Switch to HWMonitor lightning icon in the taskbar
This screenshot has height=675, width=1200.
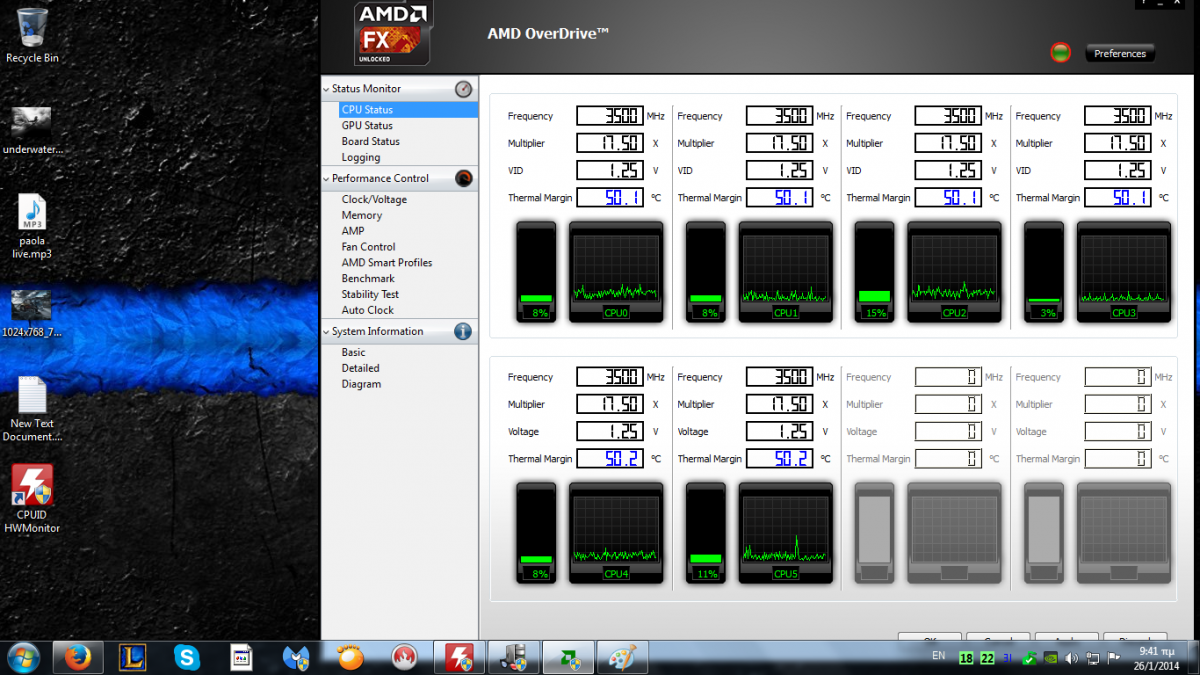(459, 657)
